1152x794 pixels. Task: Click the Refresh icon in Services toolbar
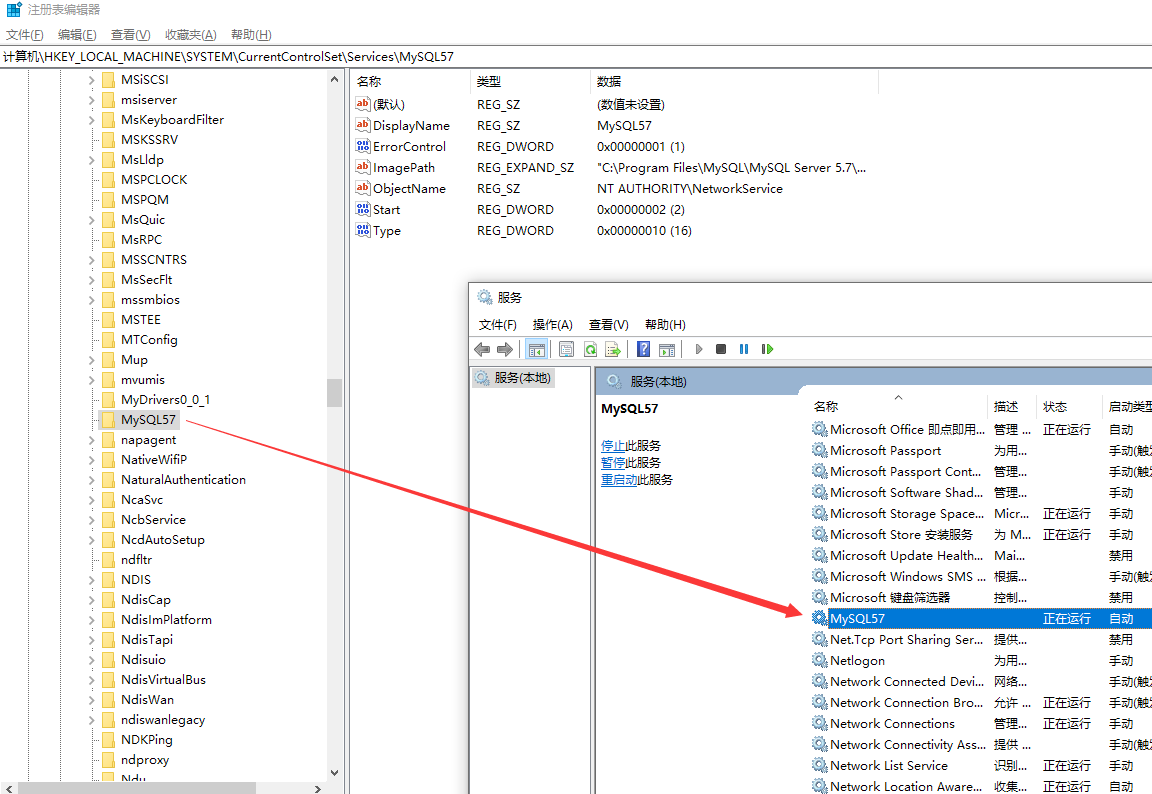(590, 349)
